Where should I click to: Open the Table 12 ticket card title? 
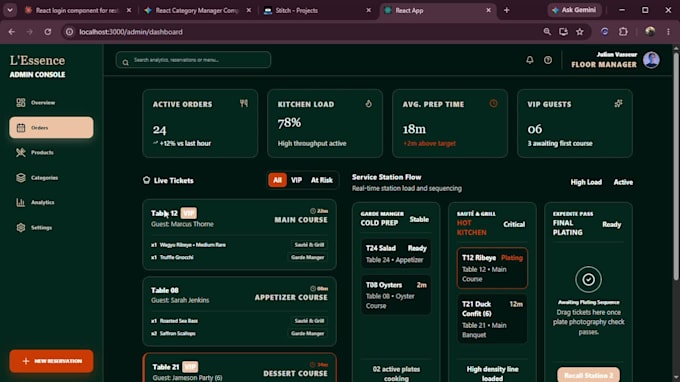(x=164, y=213)
